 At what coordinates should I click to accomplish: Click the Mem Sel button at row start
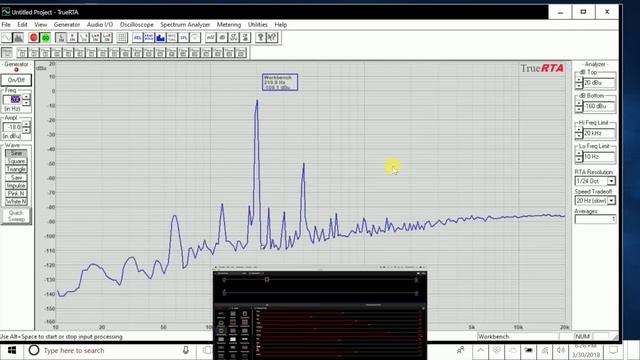point(7,53)
